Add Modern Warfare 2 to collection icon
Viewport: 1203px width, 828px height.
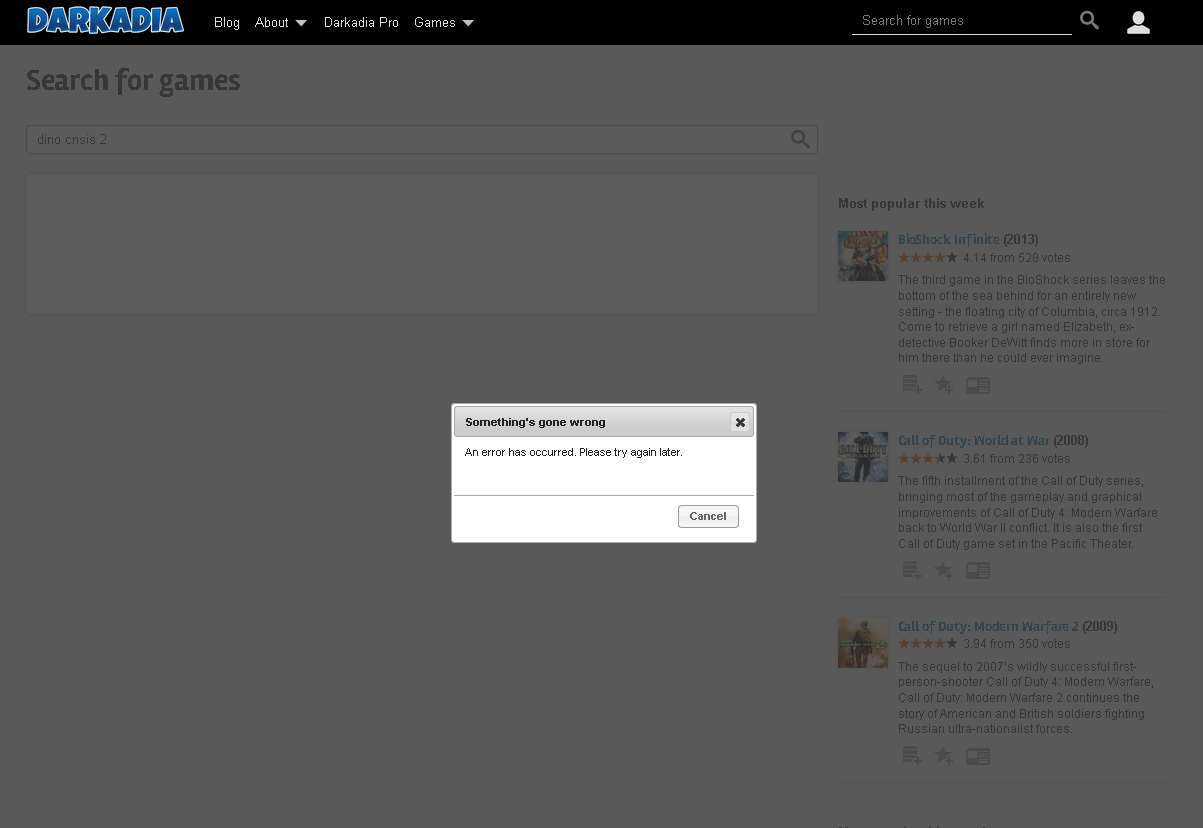tap(911, 756)
